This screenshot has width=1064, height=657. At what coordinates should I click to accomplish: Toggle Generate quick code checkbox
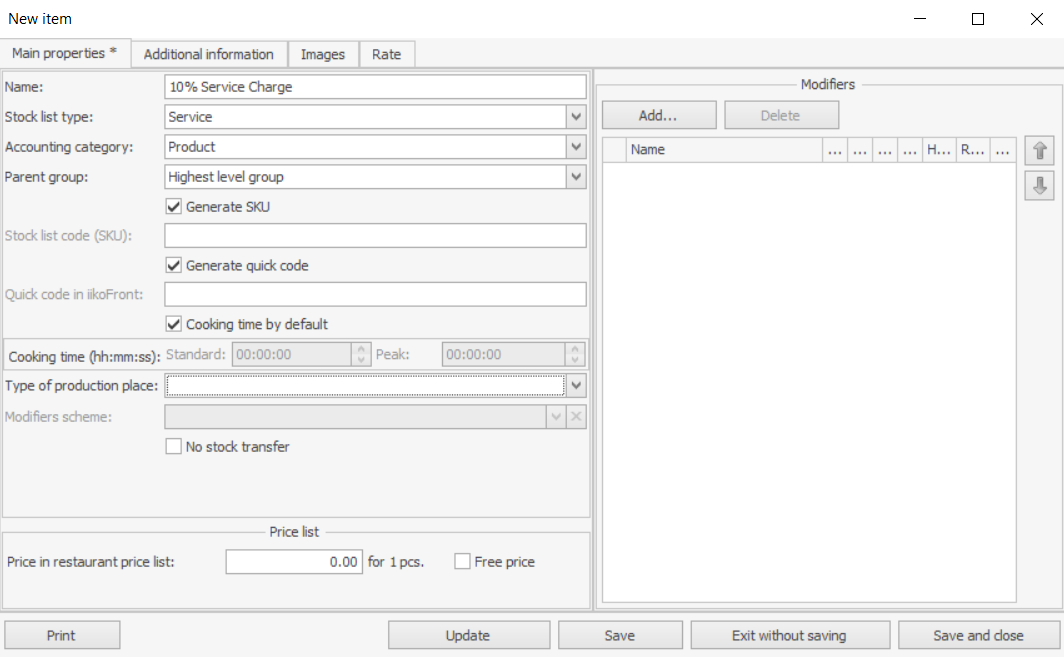(x=174, y=266)
